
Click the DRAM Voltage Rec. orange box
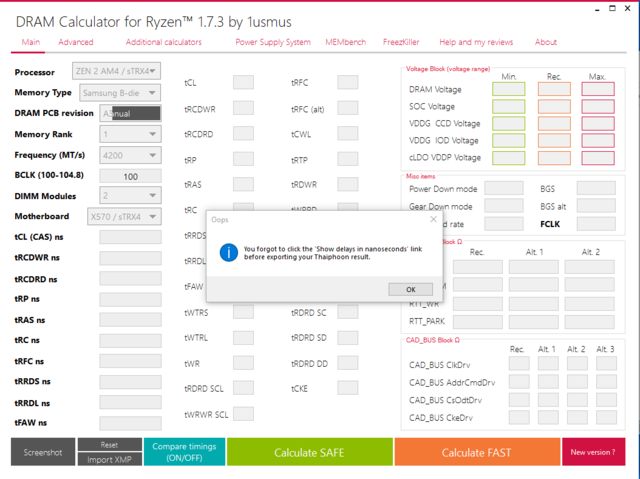coord(554,89)
